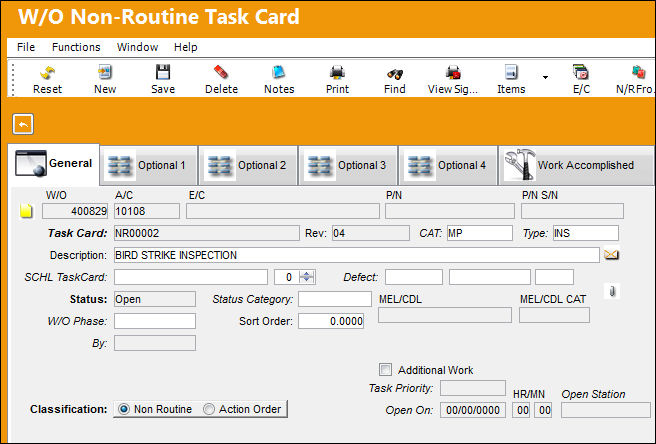Print the task card
This screenshot has height=444, width=656.
point(337,79)
